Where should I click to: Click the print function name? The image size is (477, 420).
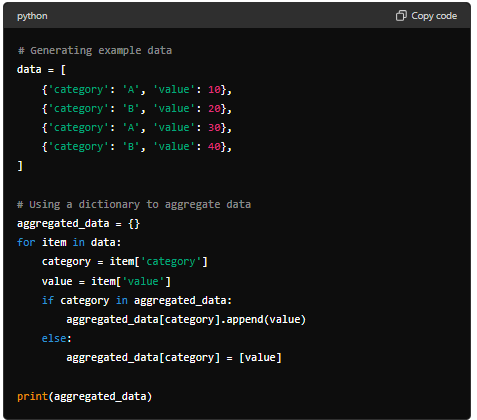point(32,396)
